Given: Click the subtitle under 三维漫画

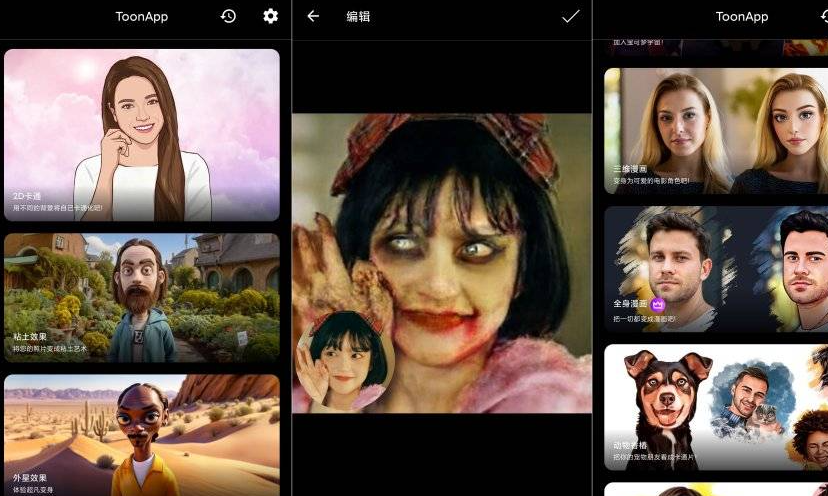Looking at the screenshot, I should point(651,181).
